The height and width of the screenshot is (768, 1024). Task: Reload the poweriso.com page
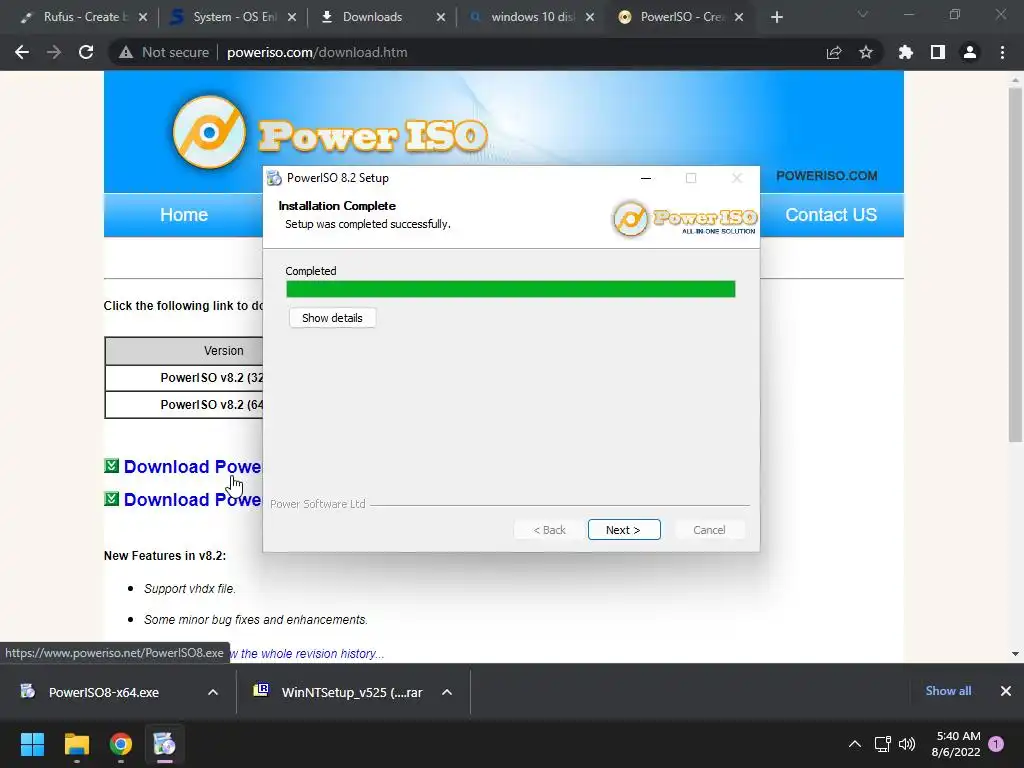[86, 52]
